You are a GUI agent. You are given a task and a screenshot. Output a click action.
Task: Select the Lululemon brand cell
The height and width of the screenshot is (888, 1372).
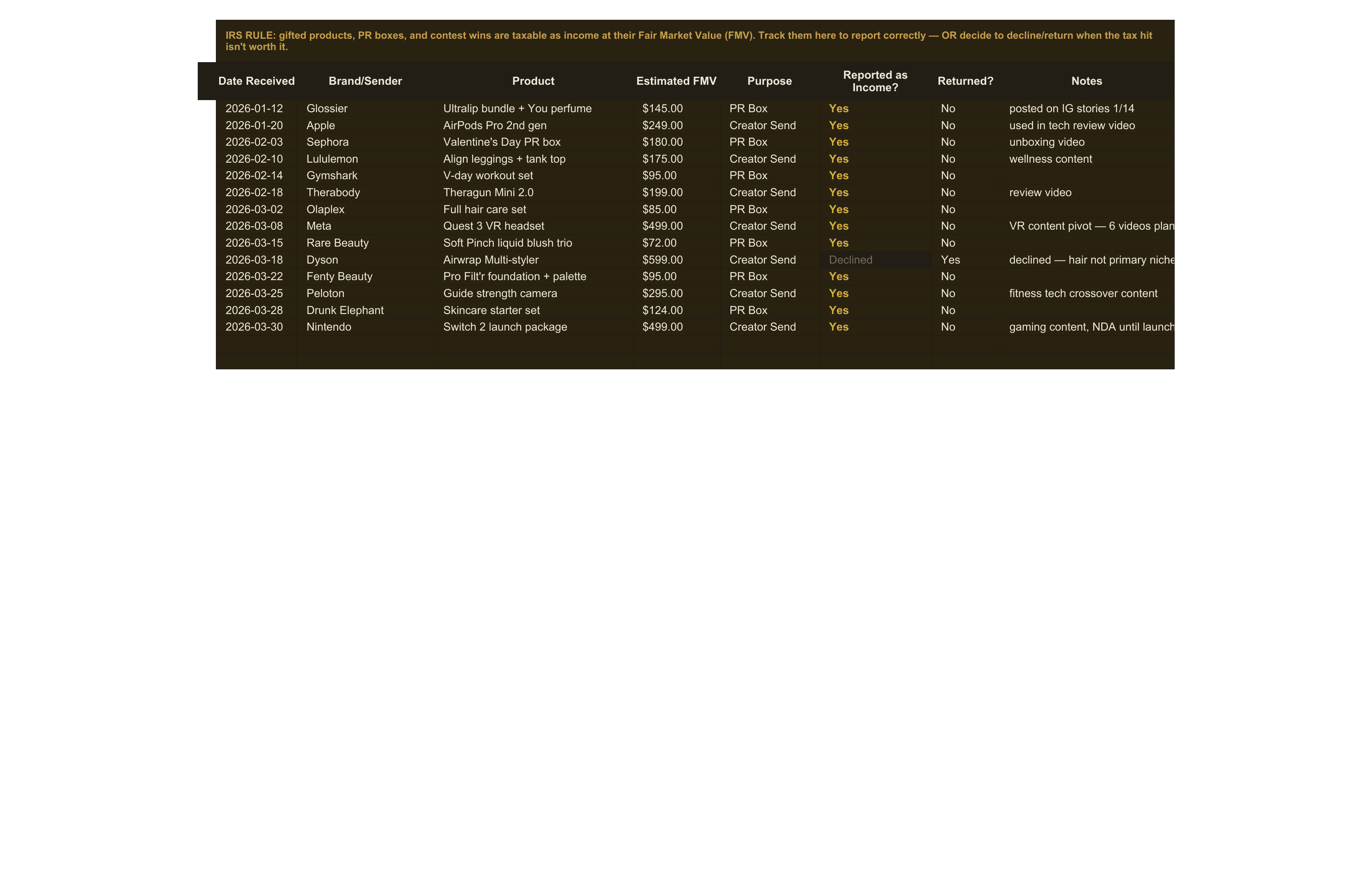click(x=365, y=159)
